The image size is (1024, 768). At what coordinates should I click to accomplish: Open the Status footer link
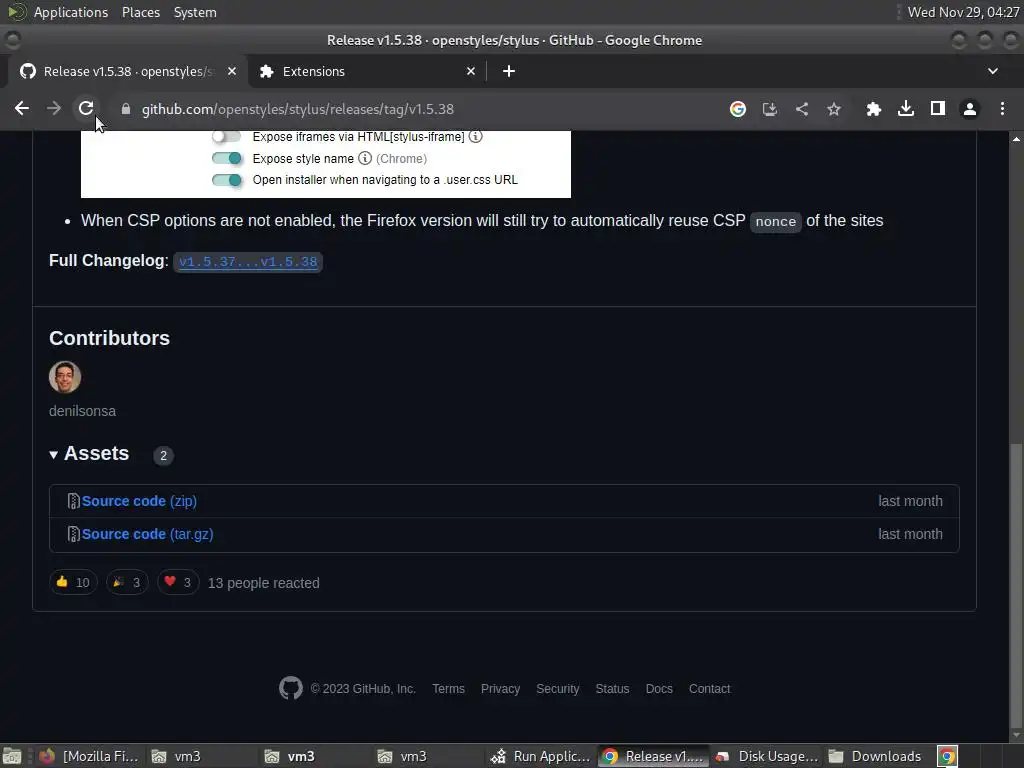click(x=613, y=689)
